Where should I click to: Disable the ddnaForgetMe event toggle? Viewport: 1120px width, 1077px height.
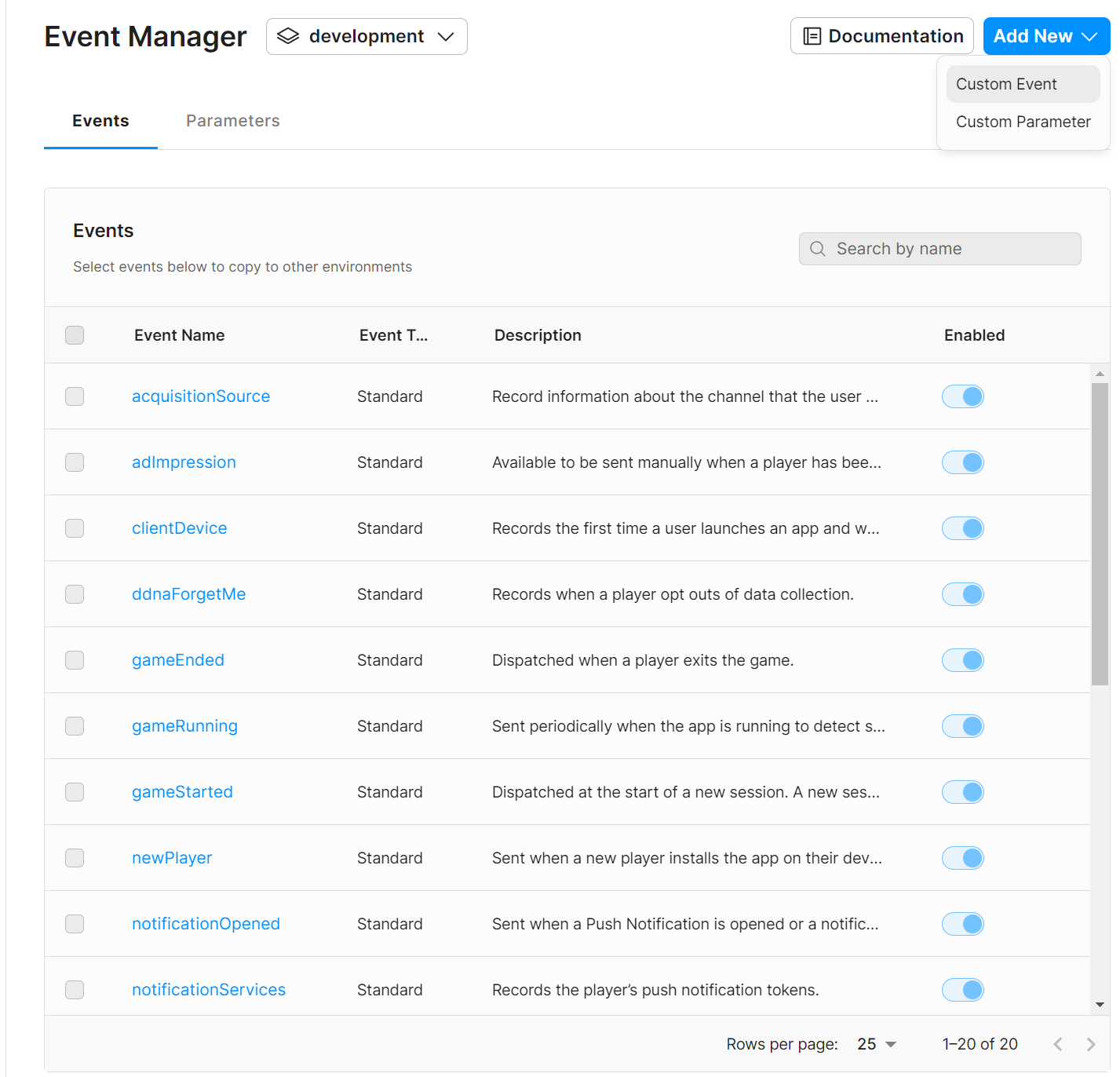[963, 594]
